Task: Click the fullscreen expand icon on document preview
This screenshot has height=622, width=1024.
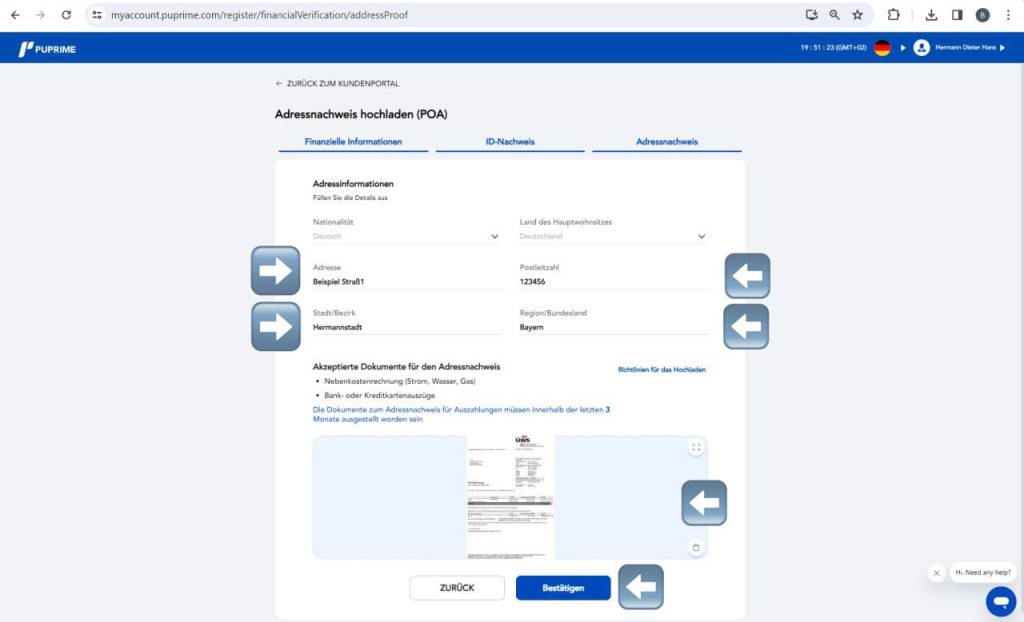Action: coord(696,448)
